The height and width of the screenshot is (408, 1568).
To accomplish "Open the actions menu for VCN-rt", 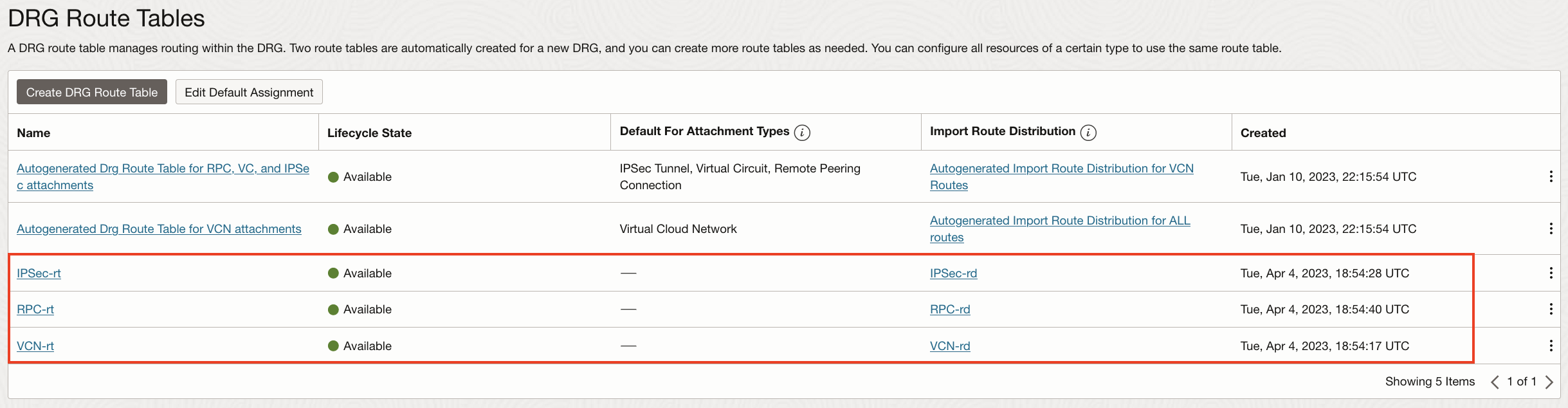I will (x=1552, y=346).
